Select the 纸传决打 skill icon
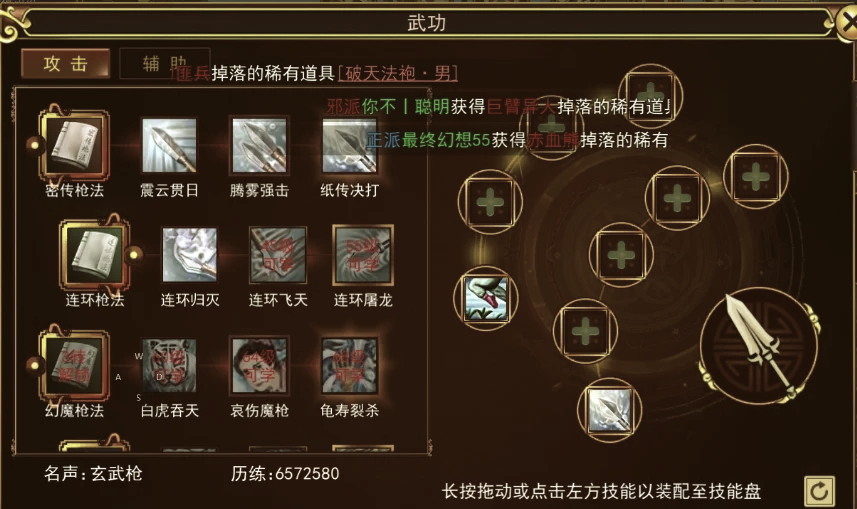Image resolution: width=857 pixels, height=509 pixels. (x=349, y=145)
